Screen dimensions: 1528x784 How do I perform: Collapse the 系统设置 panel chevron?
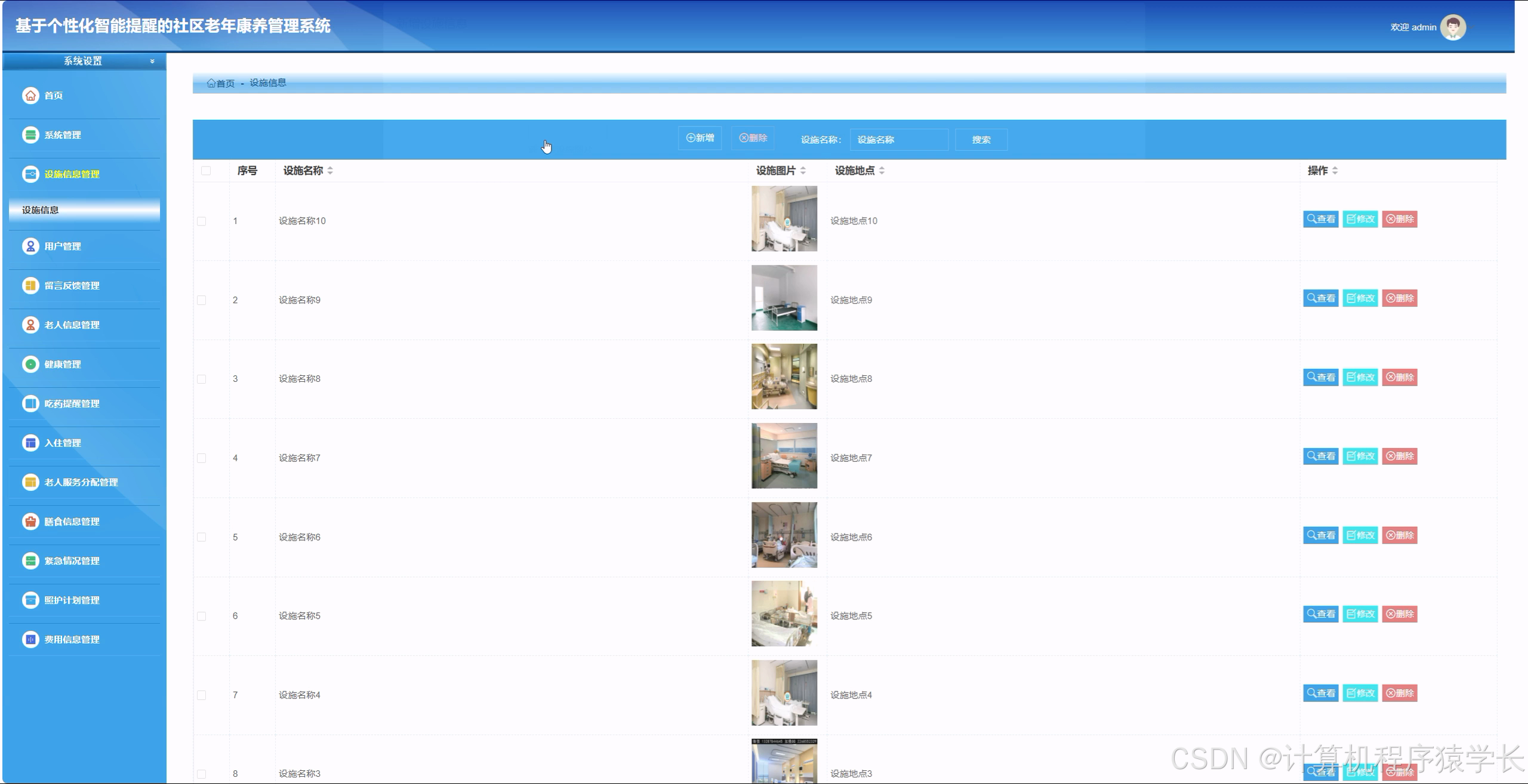pos(152,61)
